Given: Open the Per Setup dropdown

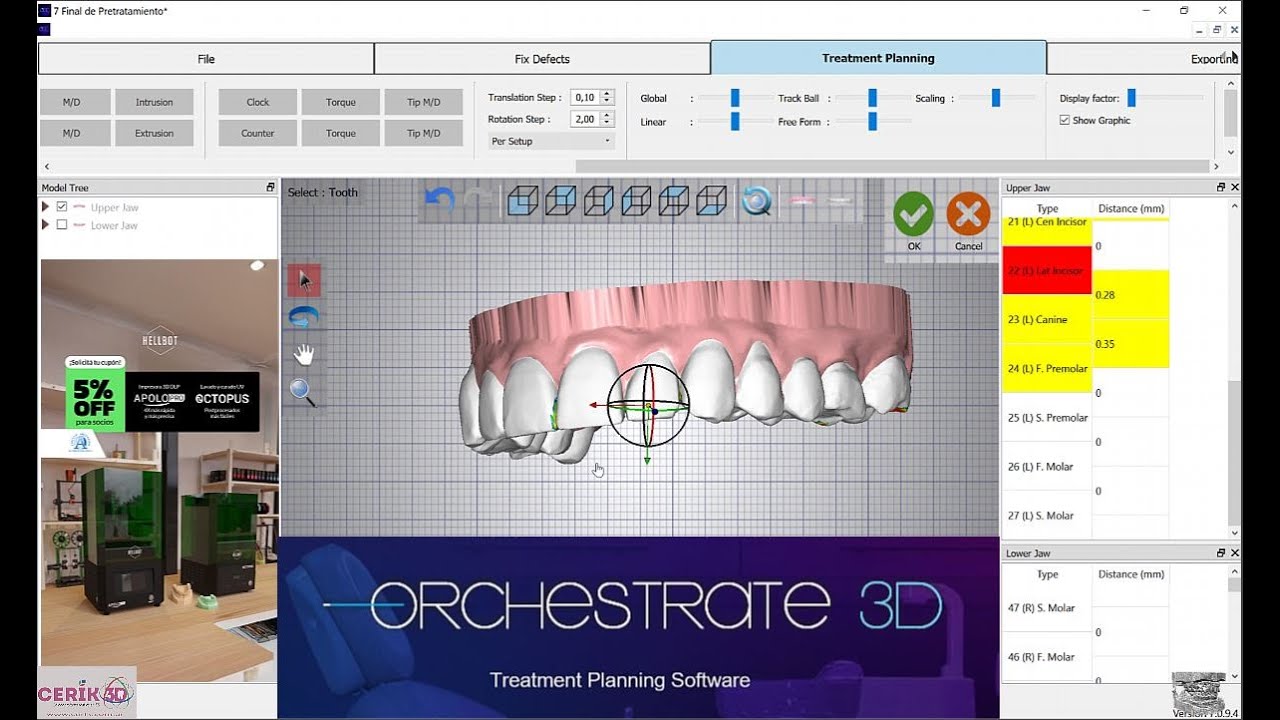Looking at the screenshot, I should pos(550,141).
